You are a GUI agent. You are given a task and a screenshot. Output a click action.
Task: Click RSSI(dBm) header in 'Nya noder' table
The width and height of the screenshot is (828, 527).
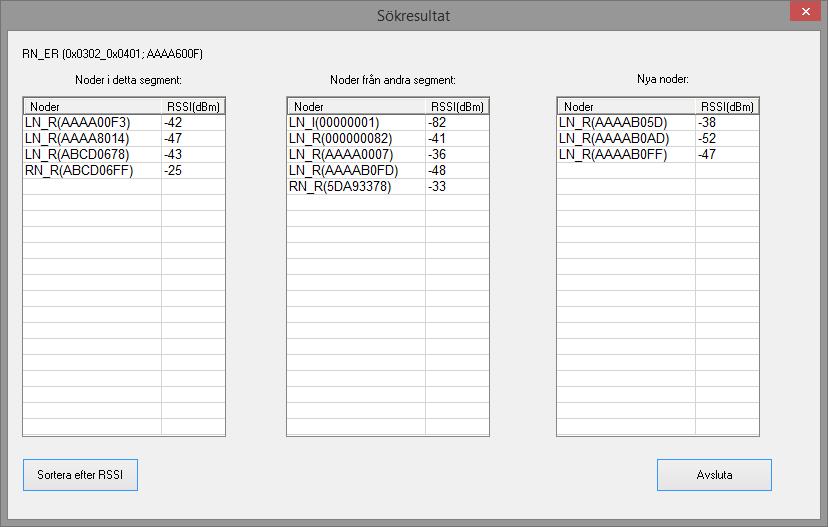click(x=727, y=107)
